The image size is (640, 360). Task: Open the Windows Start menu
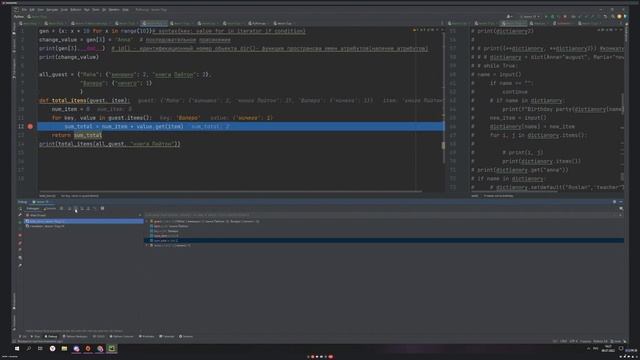[17, 349]
